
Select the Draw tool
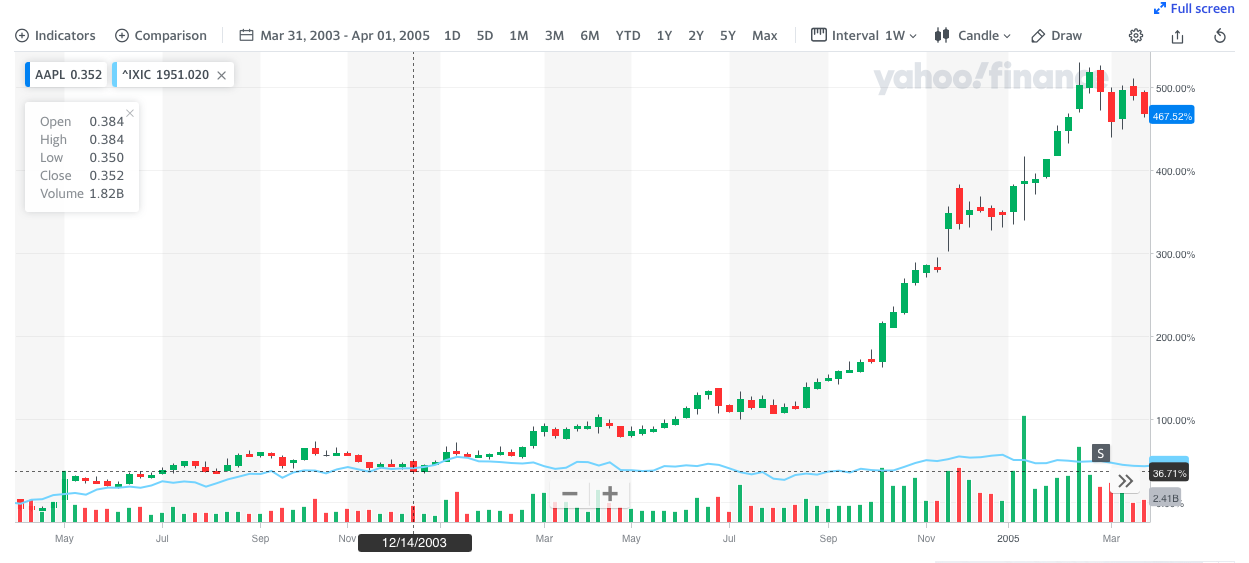[x=1056, y=36]
